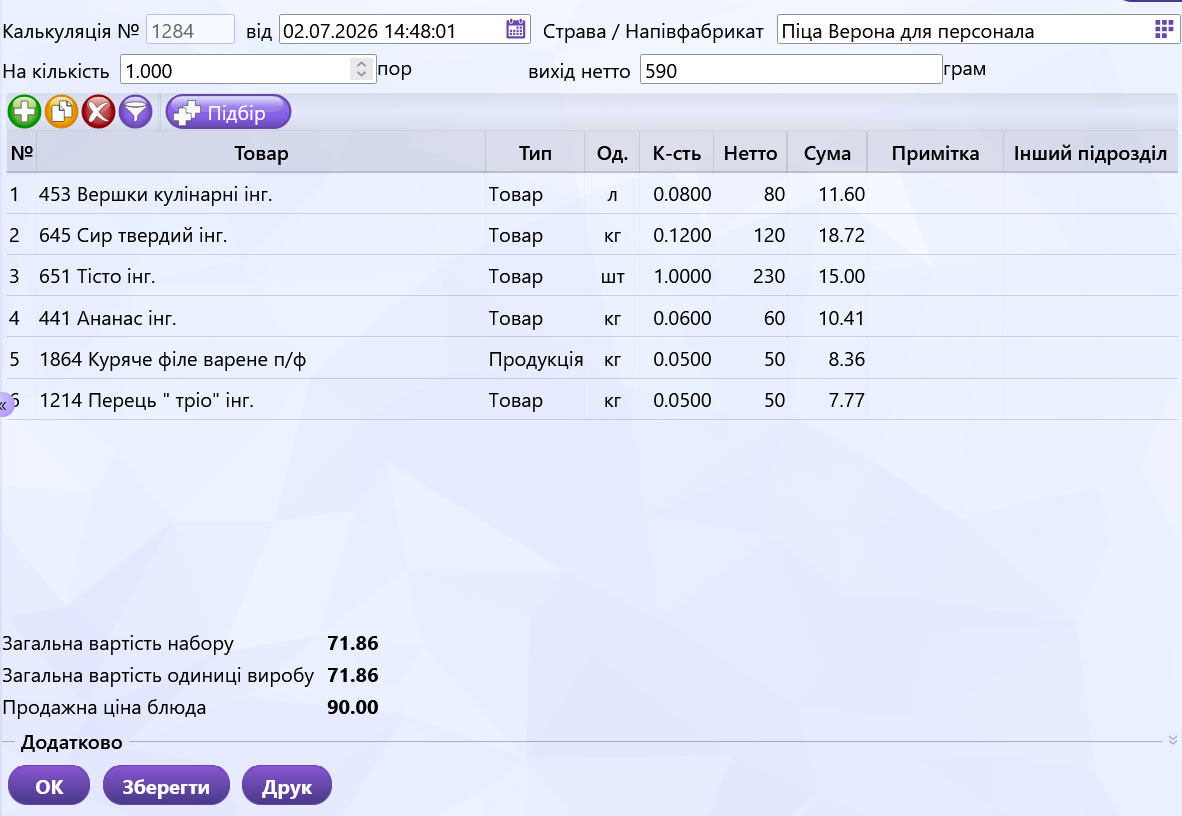The width and height of the screenshot is (1182, 816).
Task: Click the Підбір button
Action: (x=228, y=112)
